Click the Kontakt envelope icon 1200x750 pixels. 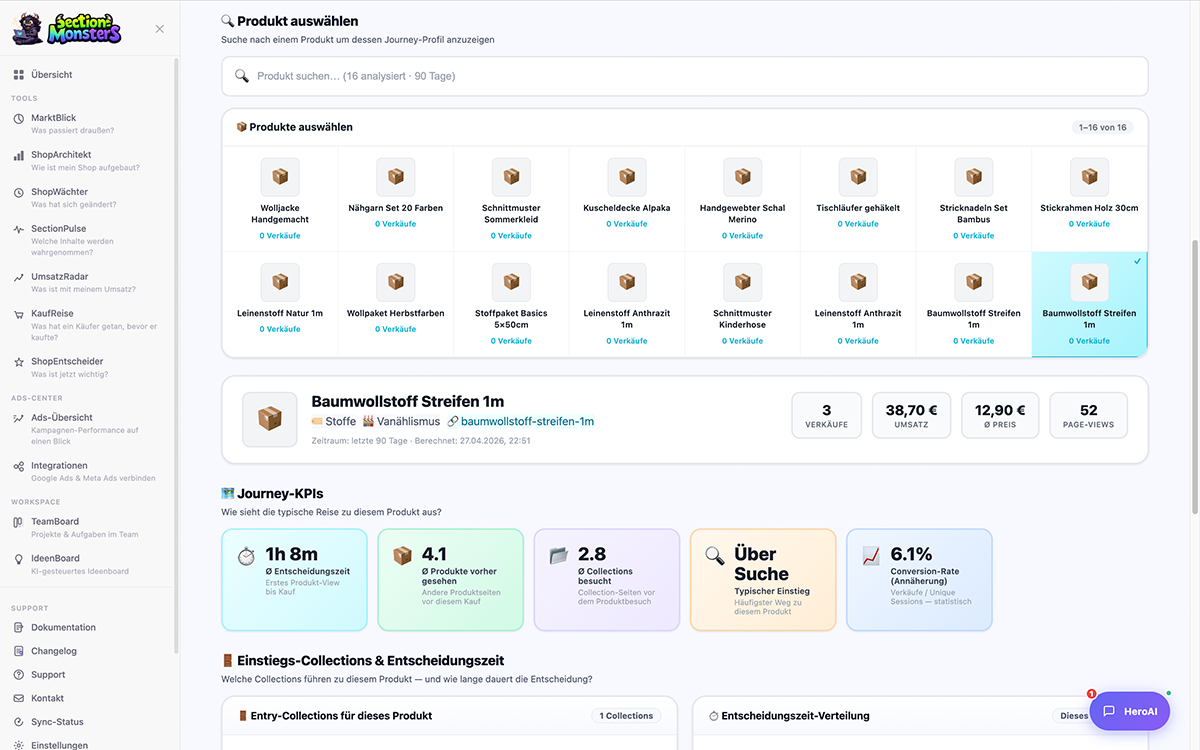[x=19, y=698]
